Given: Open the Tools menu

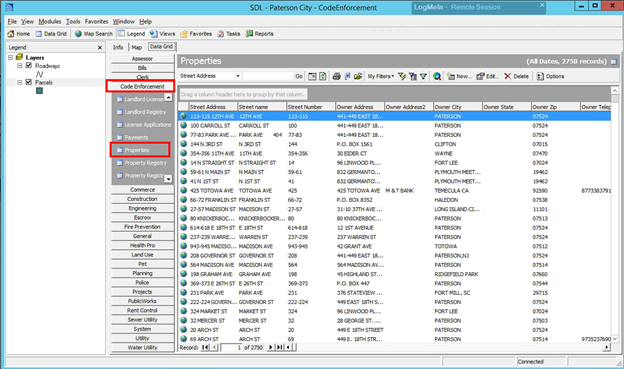Looking at the screenshot, I should [73, 21].
